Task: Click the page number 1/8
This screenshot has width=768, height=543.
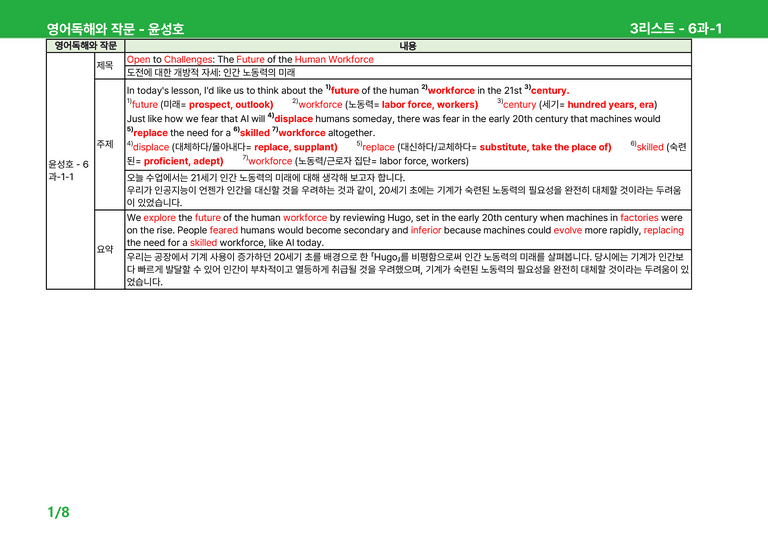Action: click(x=58, y=512)
